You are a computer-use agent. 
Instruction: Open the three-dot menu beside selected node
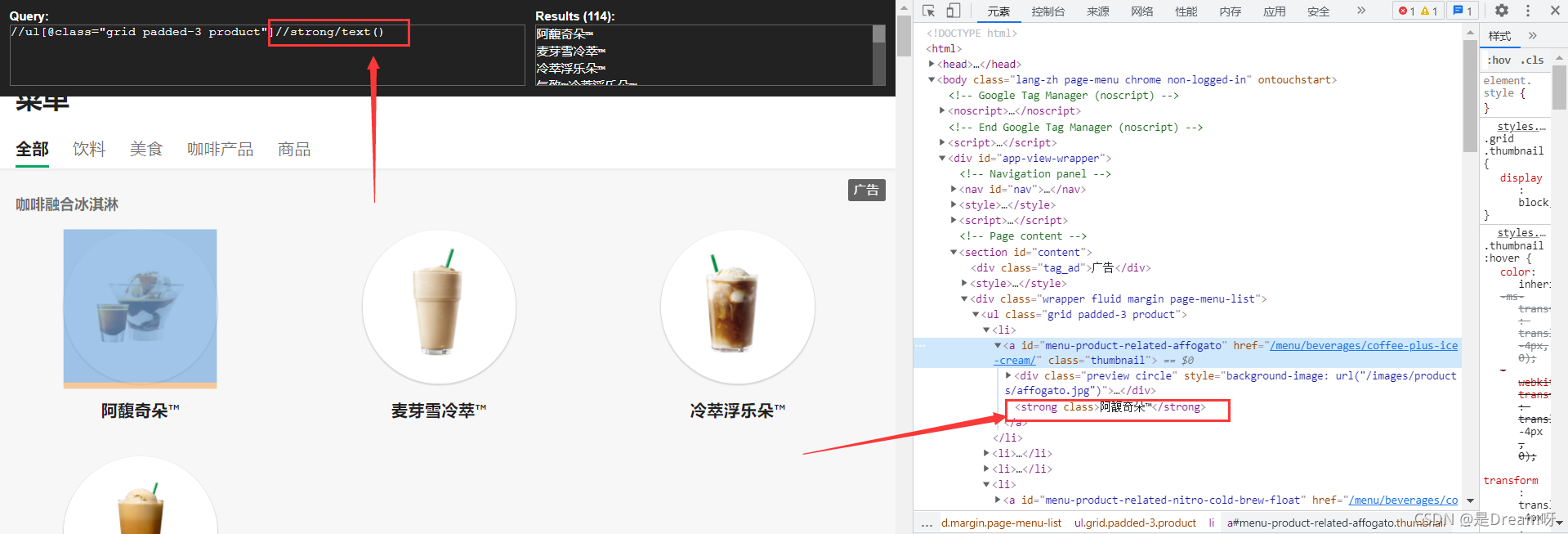(x=921, y=346)
